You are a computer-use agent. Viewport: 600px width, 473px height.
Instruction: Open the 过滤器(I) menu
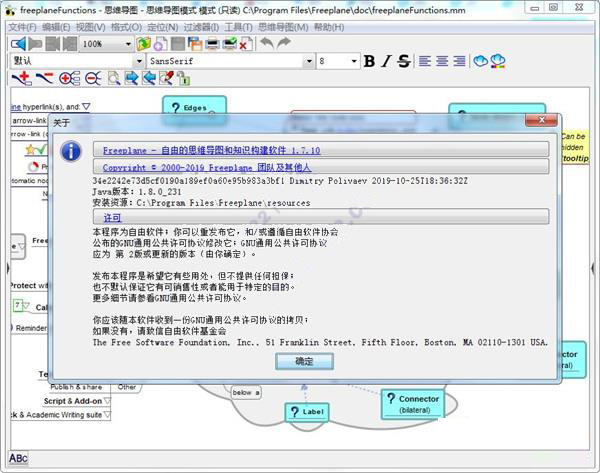[201, 28]
